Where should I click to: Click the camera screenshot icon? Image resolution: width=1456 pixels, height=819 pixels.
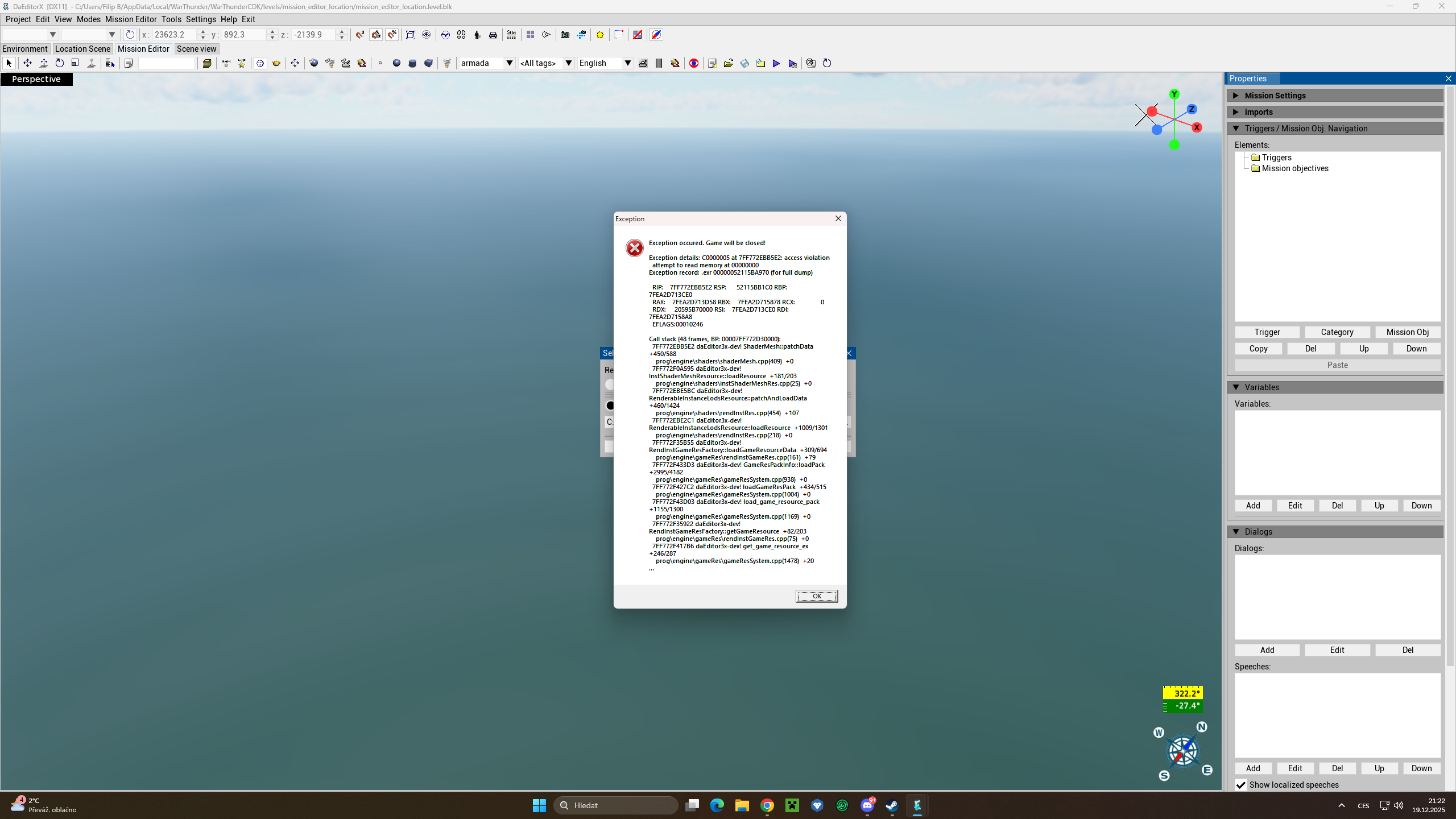click(x=565, y=35)
